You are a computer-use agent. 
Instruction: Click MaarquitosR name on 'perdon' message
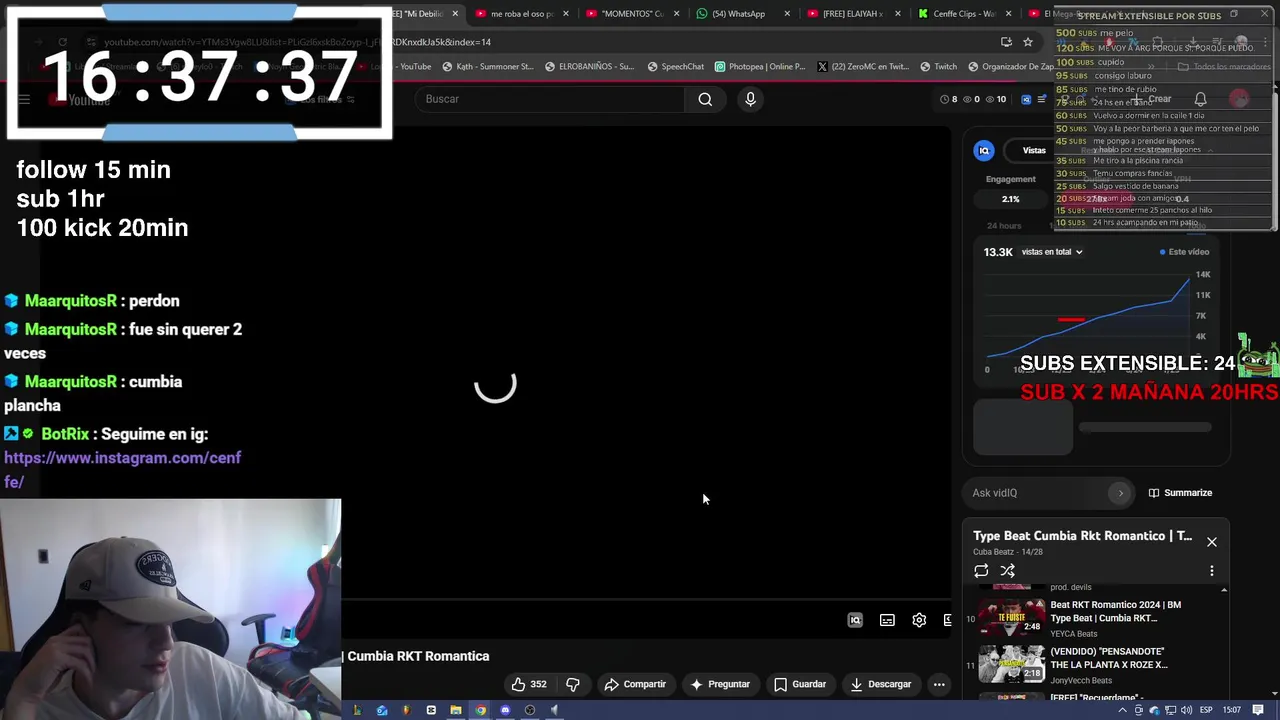coord(70,301)
